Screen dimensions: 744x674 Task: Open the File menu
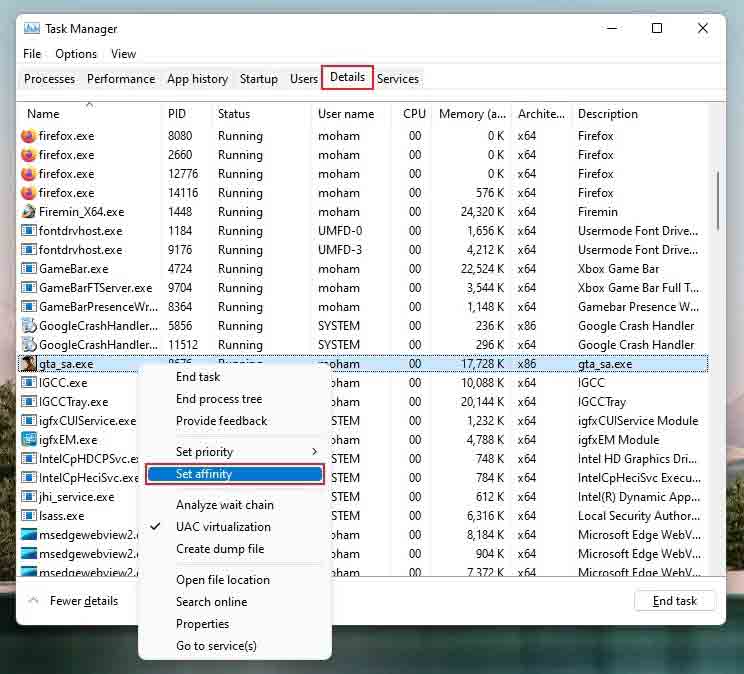pos(32,54)
